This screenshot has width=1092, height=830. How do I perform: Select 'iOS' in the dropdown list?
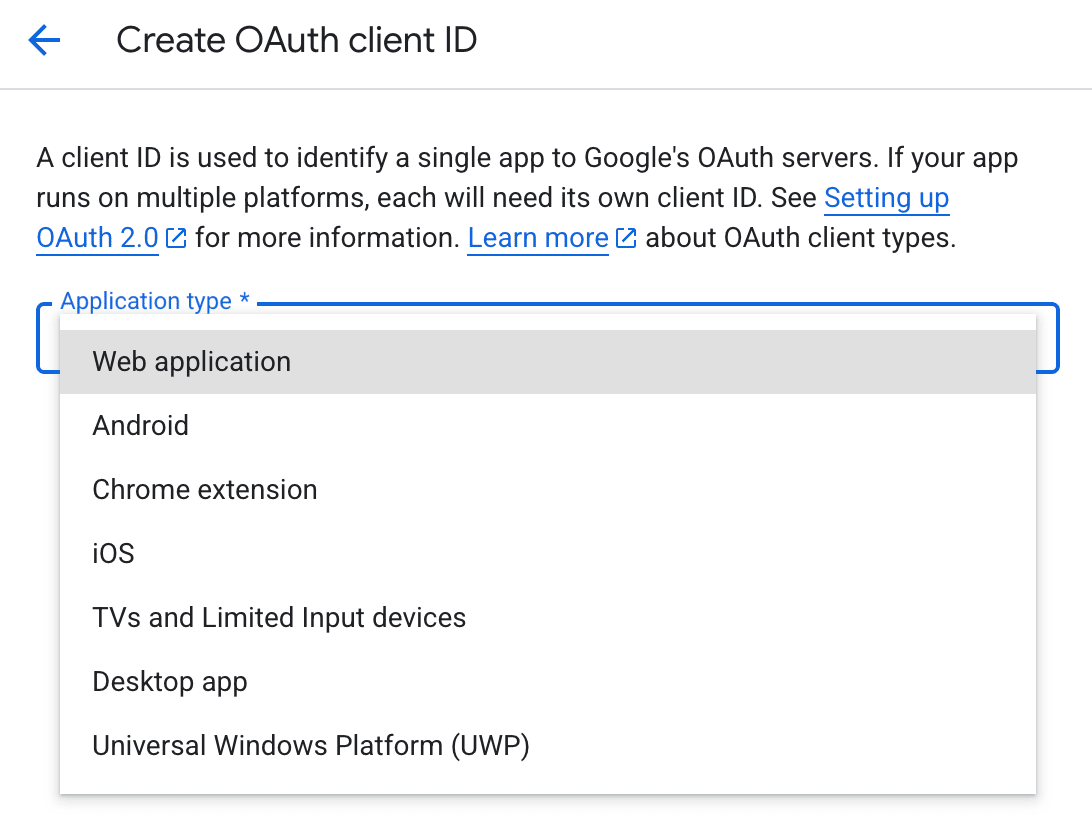[113, 554]
